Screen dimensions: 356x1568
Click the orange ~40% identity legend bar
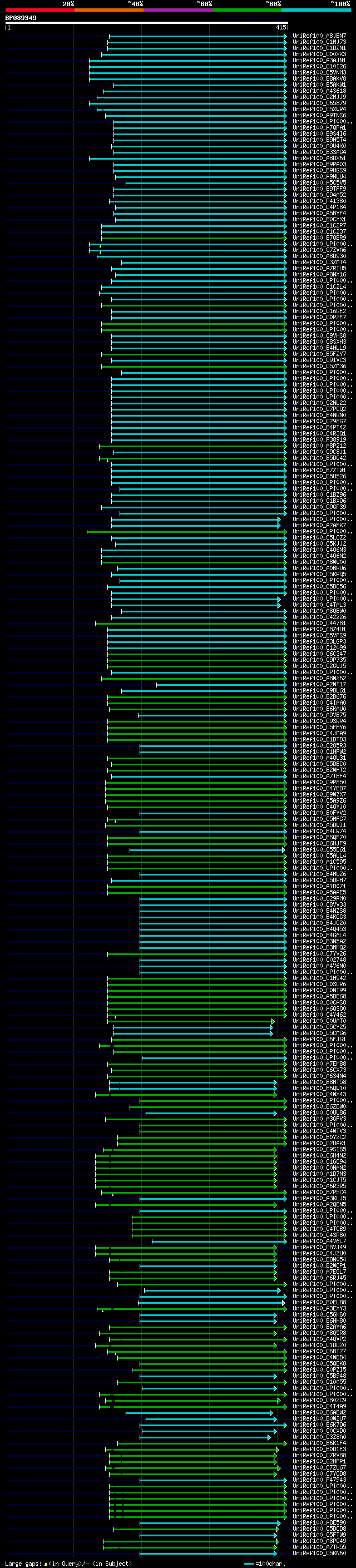[x=109, y=10]
